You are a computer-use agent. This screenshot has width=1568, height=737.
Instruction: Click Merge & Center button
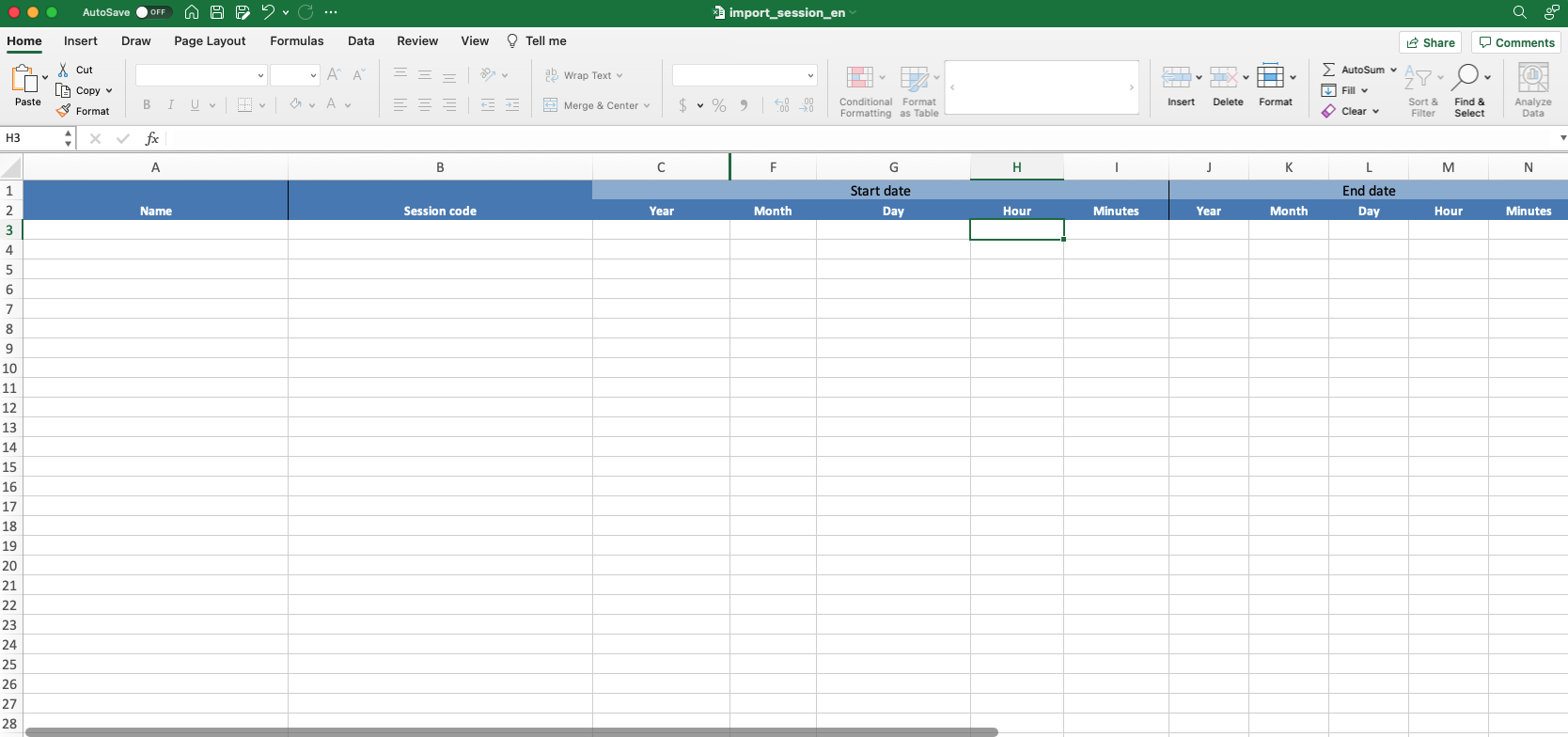(592, 105)
